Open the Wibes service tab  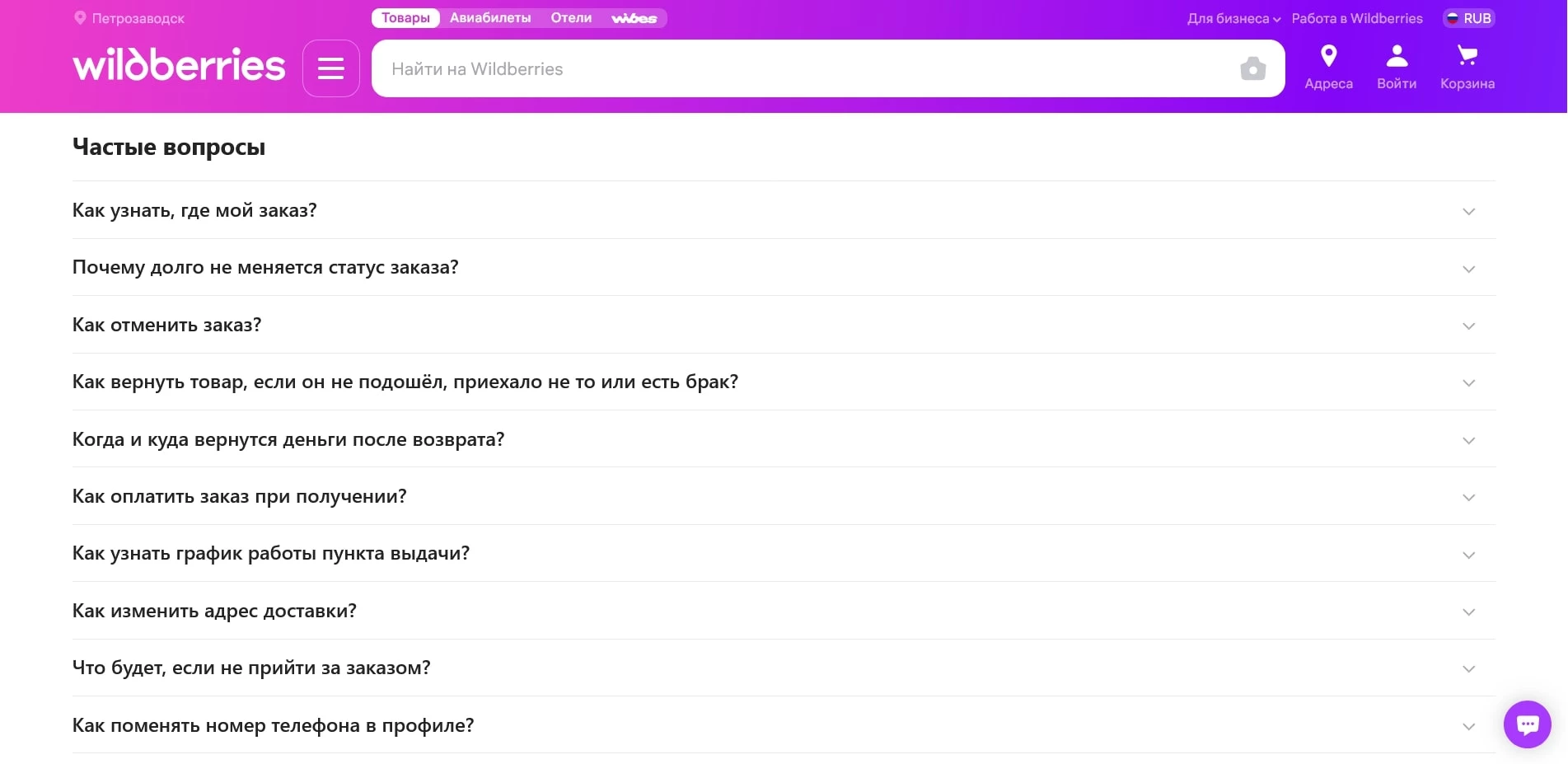coord(634,18)
